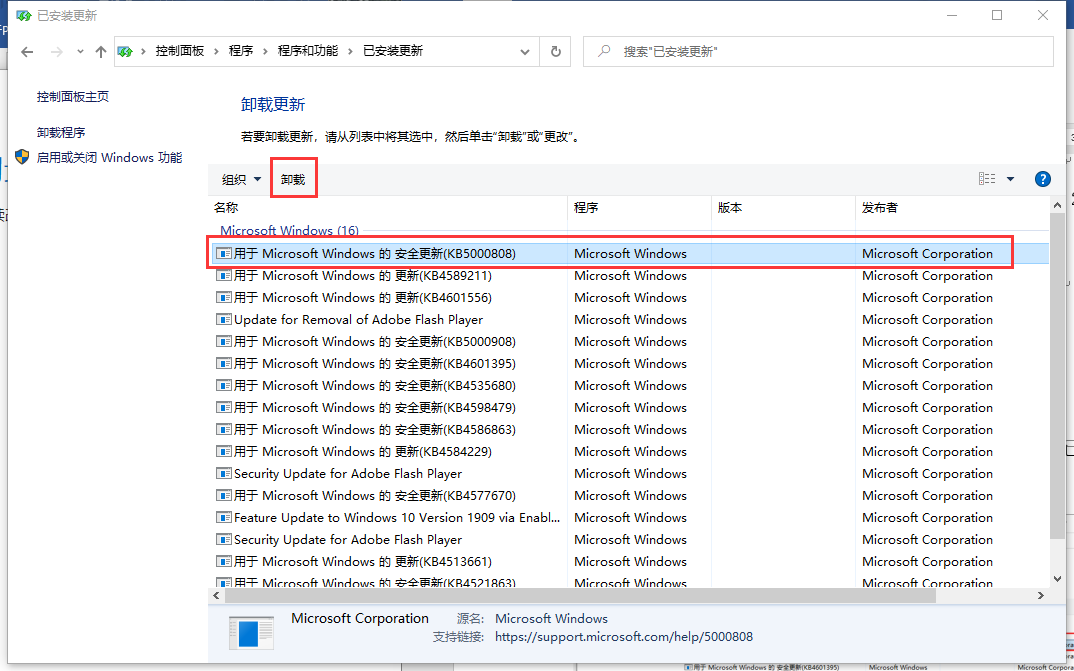Select the KB5000808 security update row

tap(629, 253)
